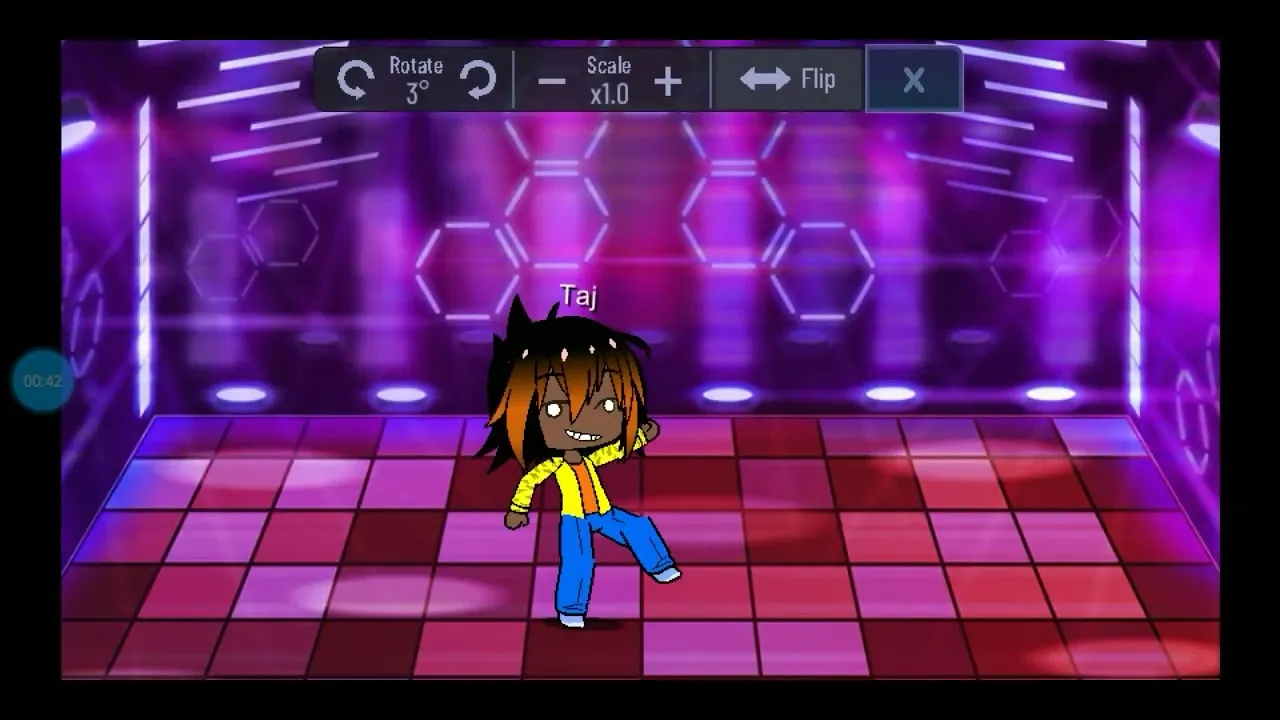Select the Rotate 3° value
Image resolution: width=1280 pixels, height=720 pixels.
(x=416, y=80)
